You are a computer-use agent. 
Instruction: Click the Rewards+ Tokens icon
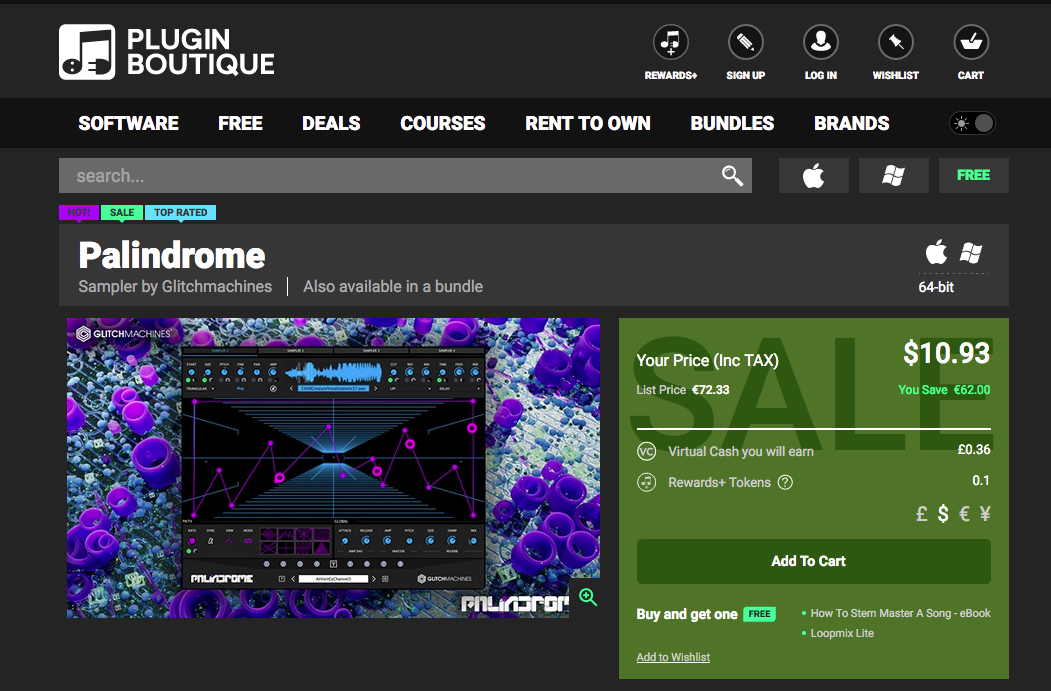coord(646,482)
